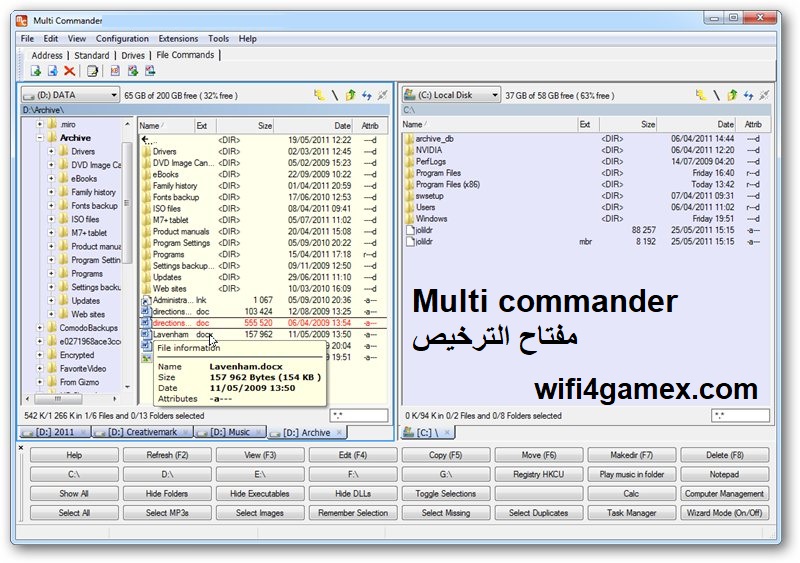Expand the ComodoBackups tree node
This screenshot has width=800, height=563.
pos(40,328)
